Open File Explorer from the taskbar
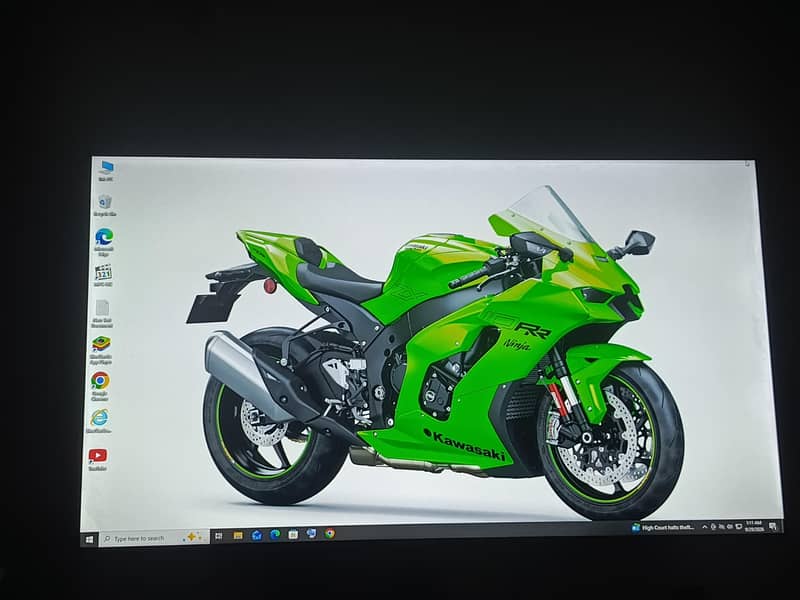 [238, 535]
